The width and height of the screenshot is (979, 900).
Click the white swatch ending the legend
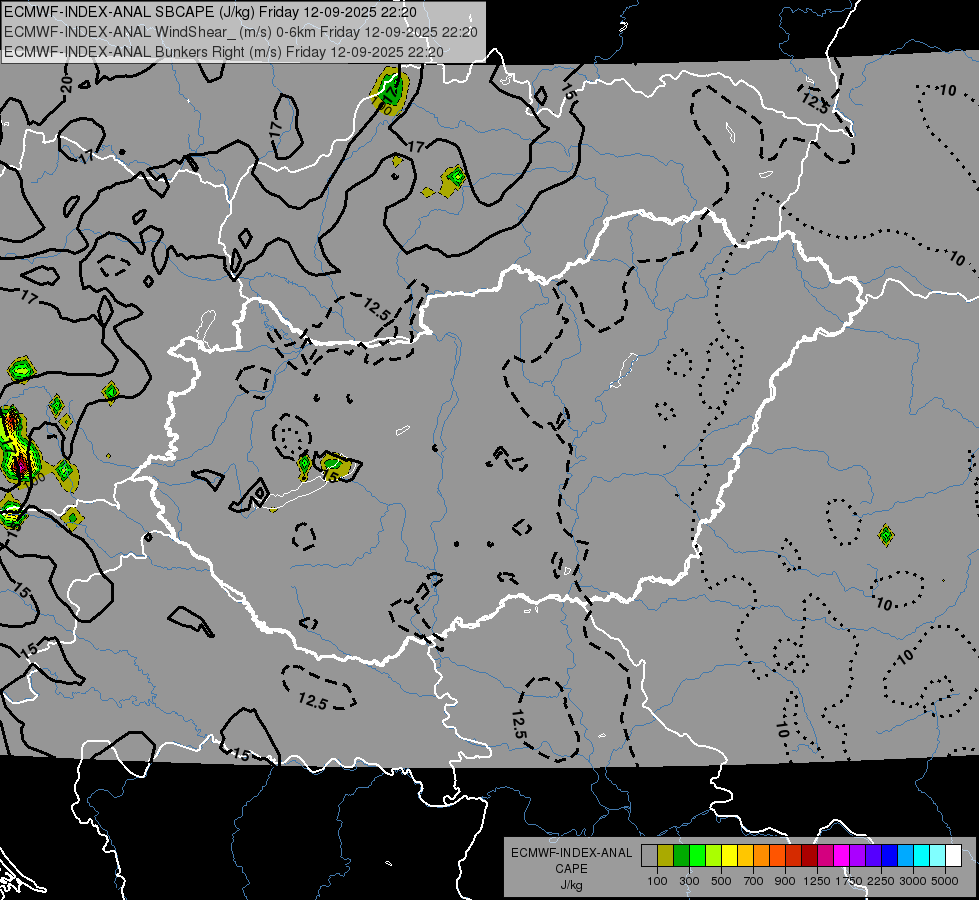tap(953, 856)
